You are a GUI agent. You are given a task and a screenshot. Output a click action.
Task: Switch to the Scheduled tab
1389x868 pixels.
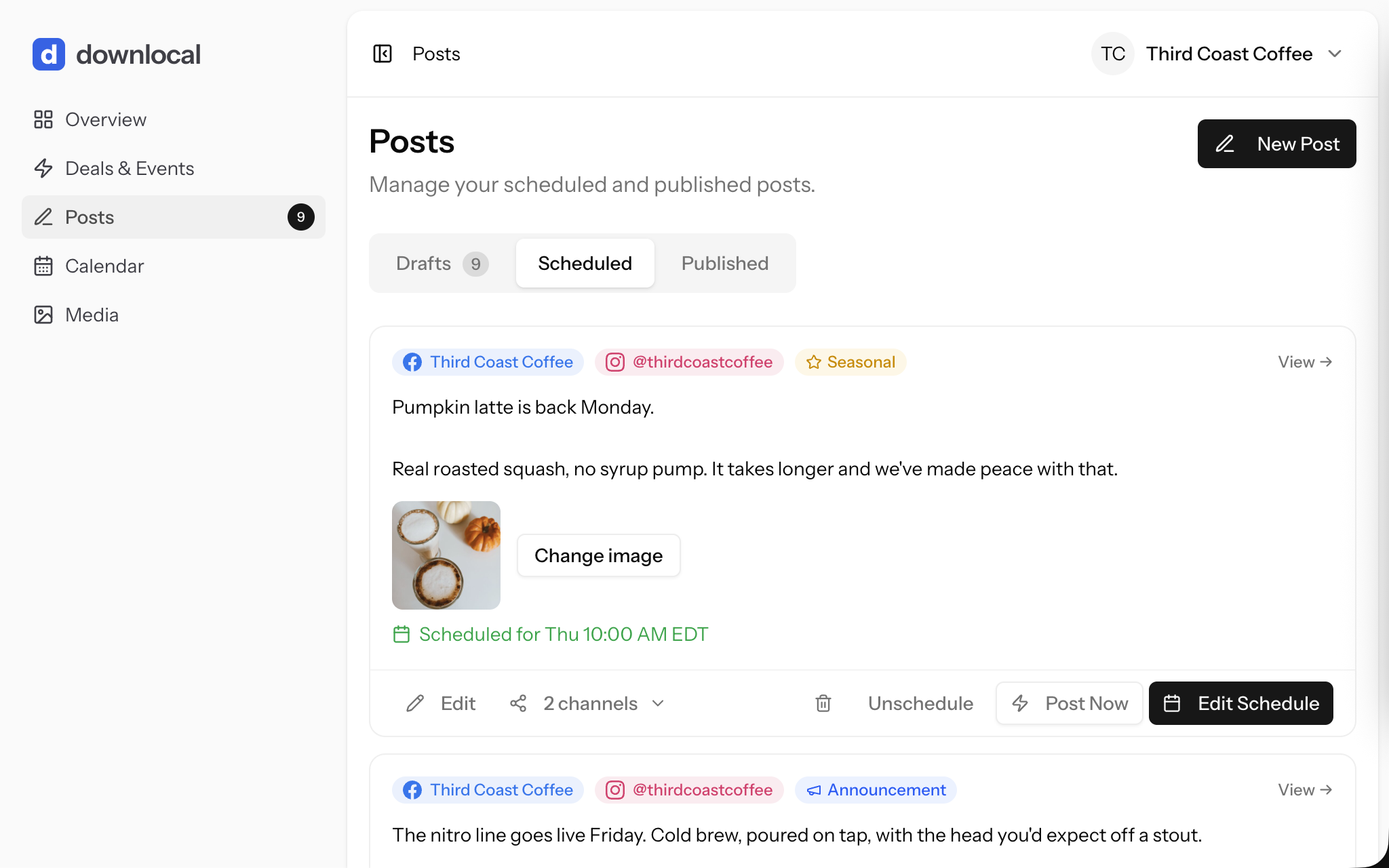pos(585,263)
